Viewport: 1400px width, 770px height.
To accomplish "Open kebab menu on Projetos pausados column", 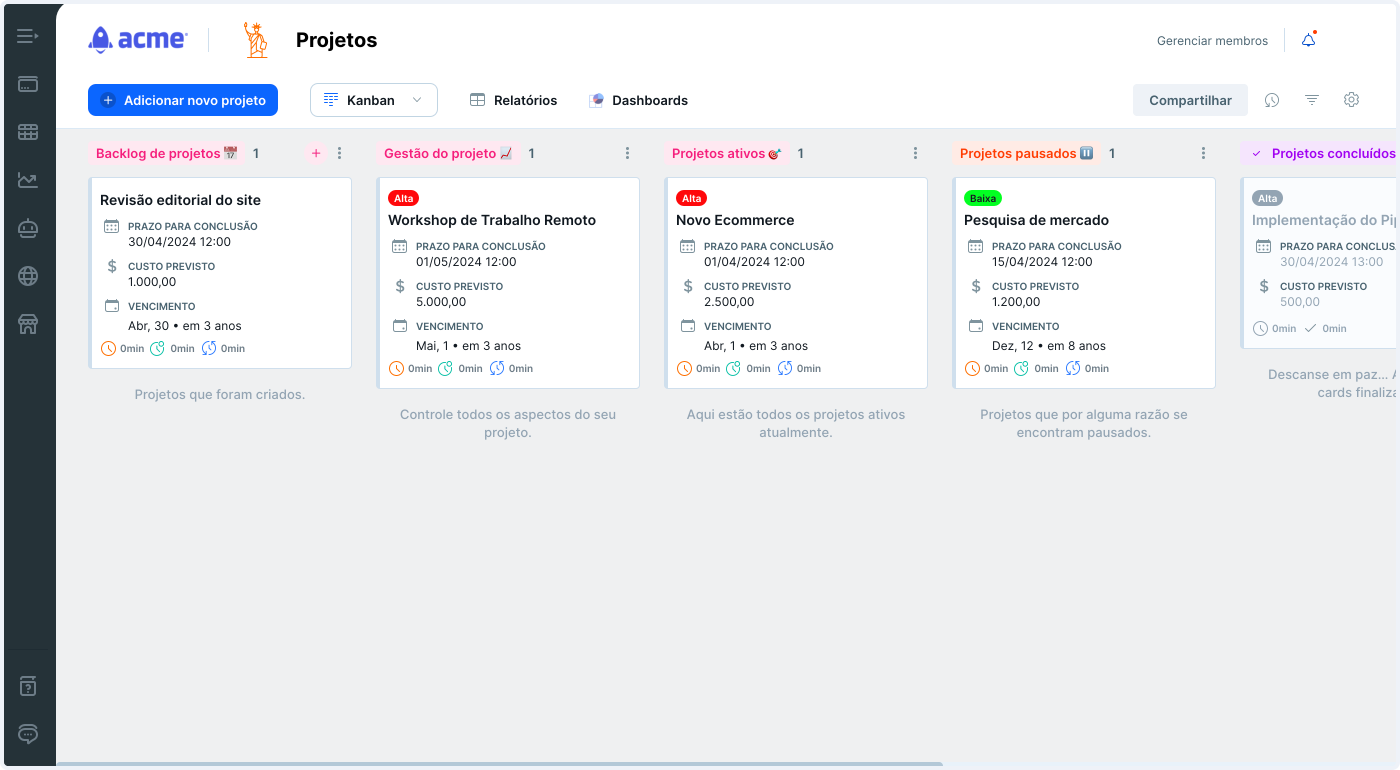I will 1203,153.
